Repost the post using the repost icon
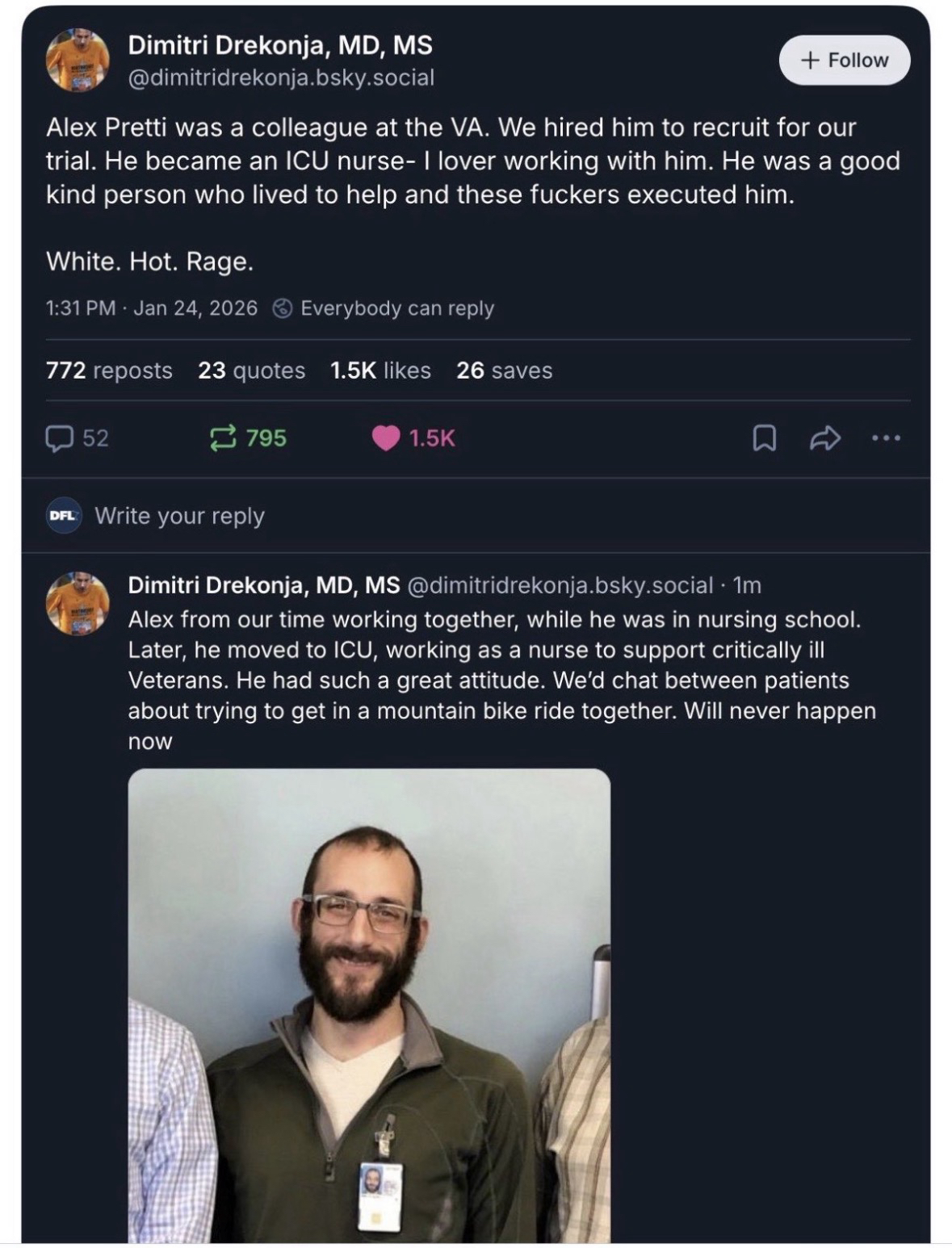 click(220, 438)
